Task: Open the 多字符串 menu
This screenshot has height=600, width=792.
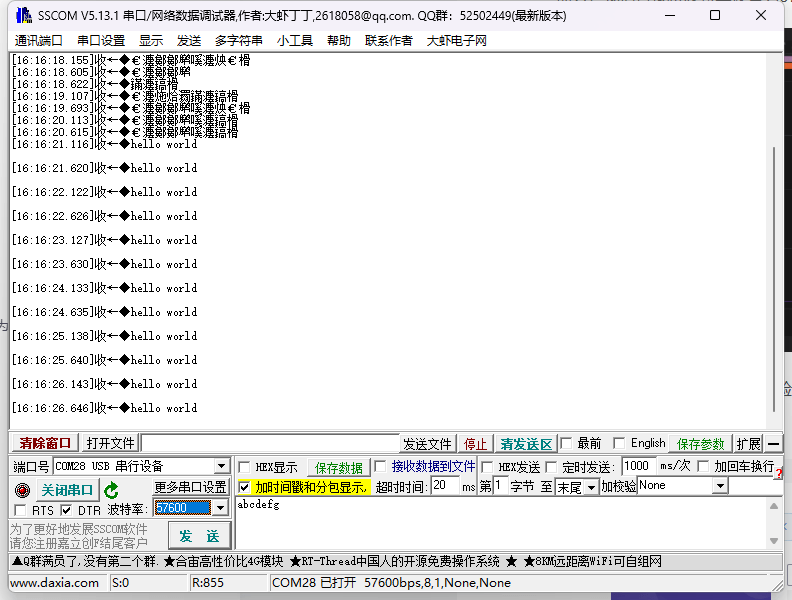Action: click(x=238, y=40)
